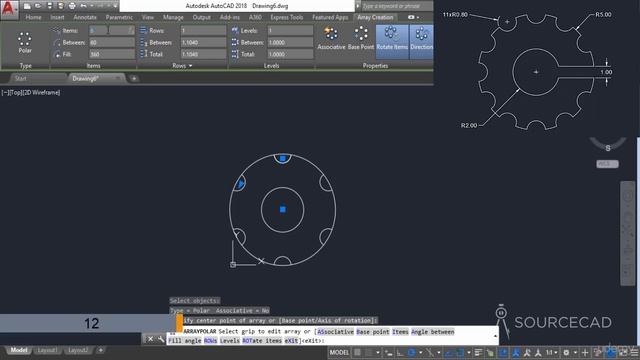Image resolution: width=640 pixels, height=360 pixels.
Task: Open the annotation scale 1:1 dropdown
Action: pos(551,352)
